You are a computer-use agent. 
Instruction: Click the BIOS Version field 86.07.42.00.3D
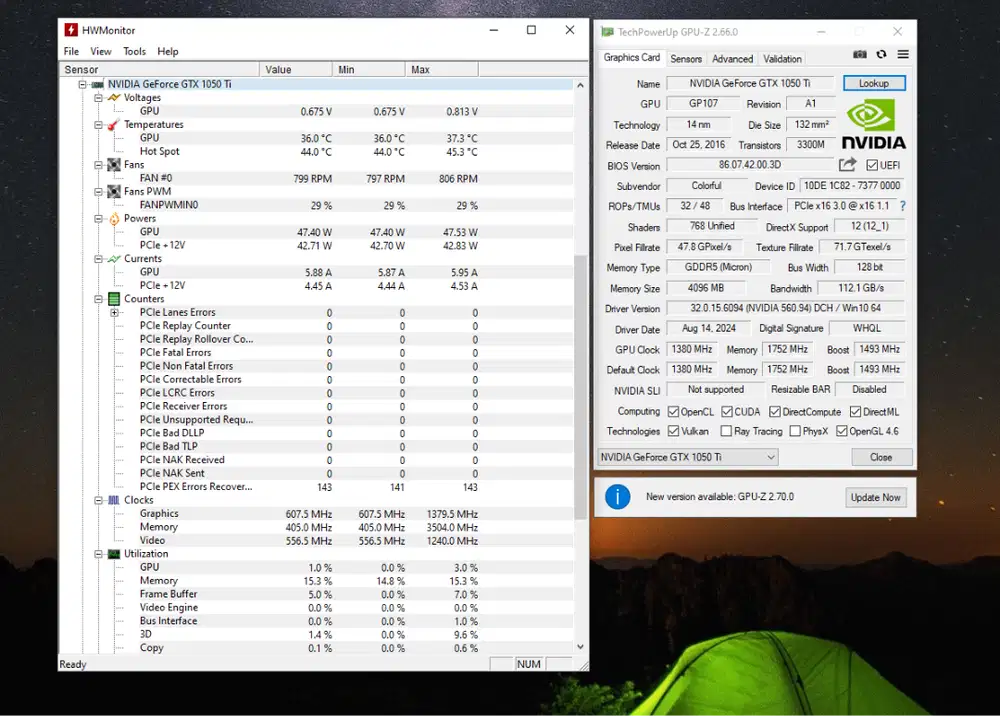point(750,165)
